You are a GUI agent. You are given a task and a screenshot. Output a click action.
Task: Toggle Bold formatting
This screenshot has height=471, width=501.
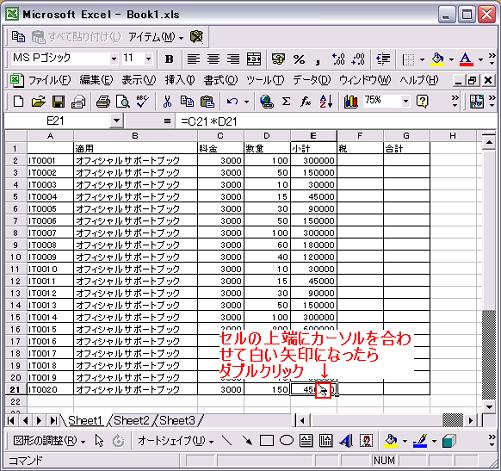(x=169, y=59)
